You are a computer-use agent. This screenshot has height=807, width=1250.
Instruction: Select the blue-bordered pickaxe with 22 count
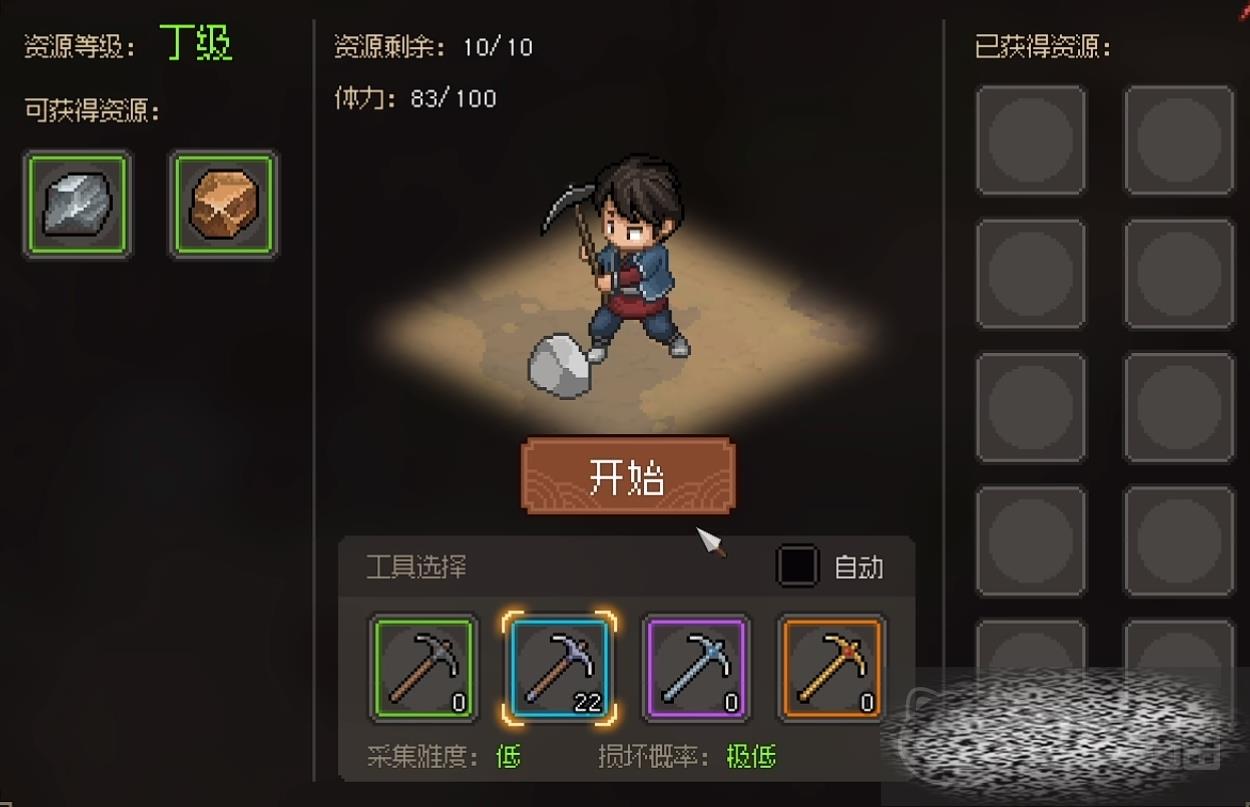[x=559, y=668]
